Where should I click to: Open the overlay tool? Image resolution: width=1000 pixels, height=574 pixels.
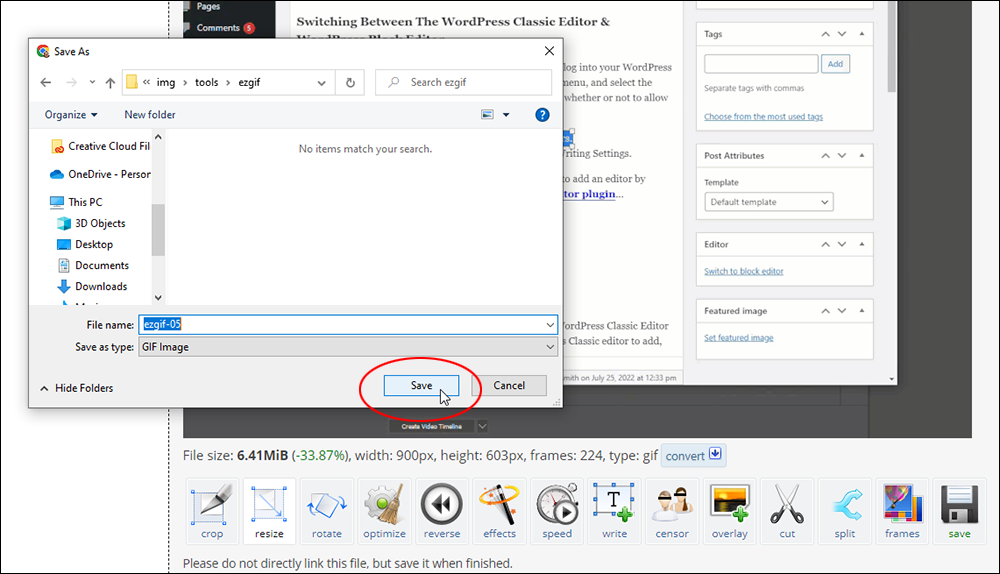tap(730, 511)
